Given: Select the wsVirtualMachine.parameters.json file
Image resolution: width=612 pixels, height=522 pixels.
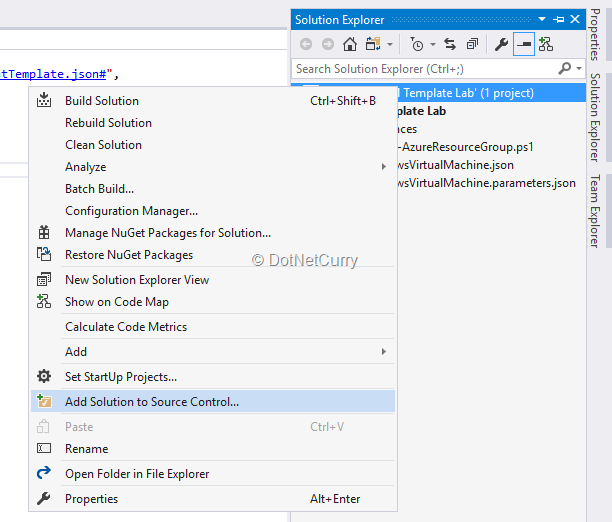Looking at the screenshot, I should 486,183.
